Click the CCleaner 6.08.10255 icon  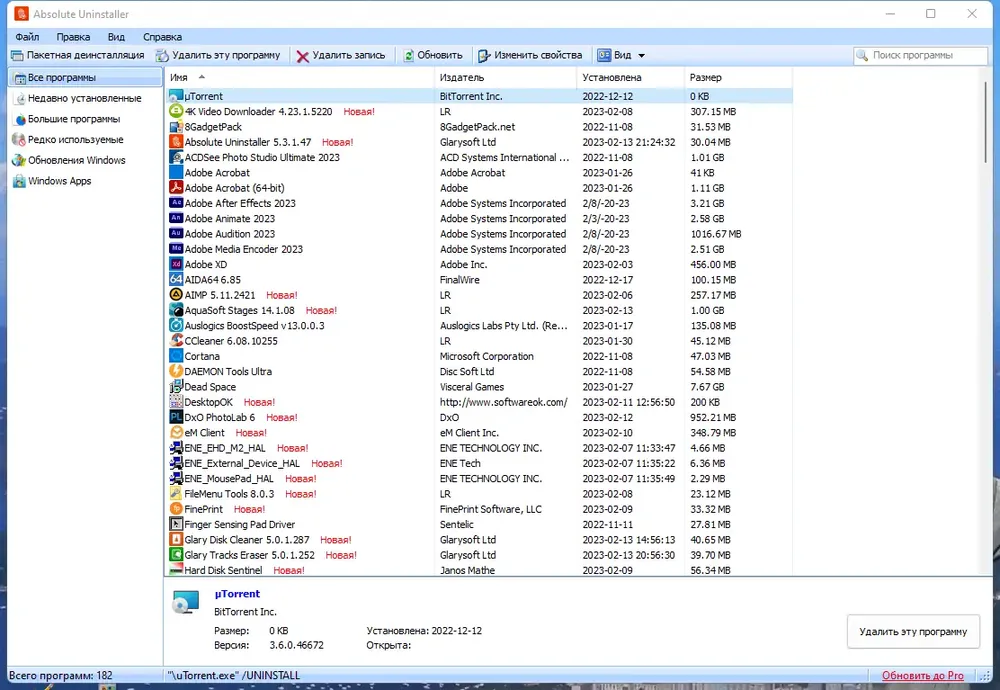(176, 341)
